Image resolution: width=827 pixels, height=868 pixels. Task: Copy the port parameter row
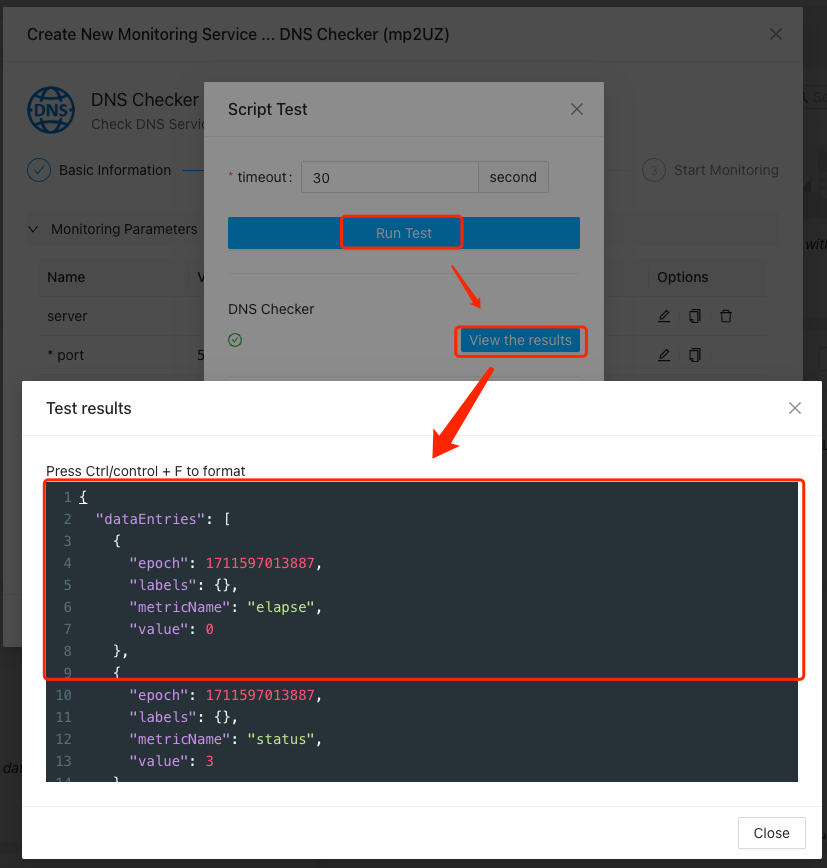(695, 354)
